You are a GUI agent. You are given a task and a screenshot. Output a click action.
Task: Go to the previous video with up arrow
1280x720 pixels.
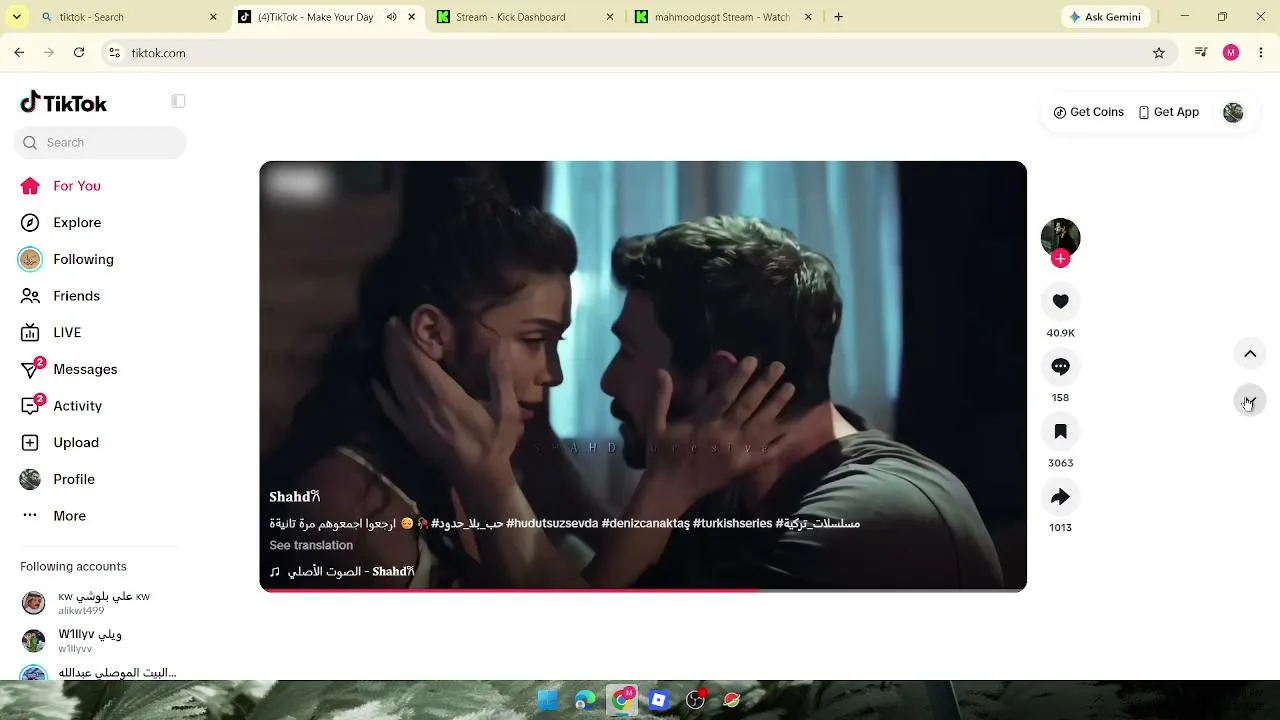pos(1250,354)
